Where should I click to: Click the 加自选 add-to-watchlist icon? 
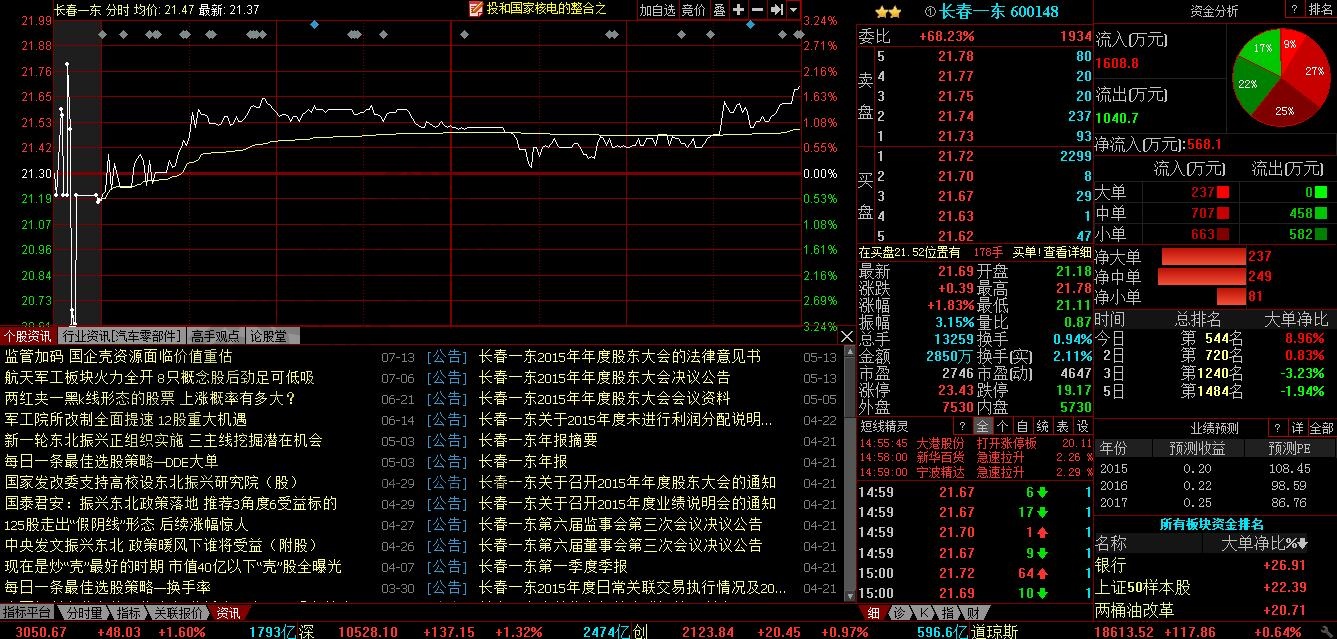[x=658, y=11]
